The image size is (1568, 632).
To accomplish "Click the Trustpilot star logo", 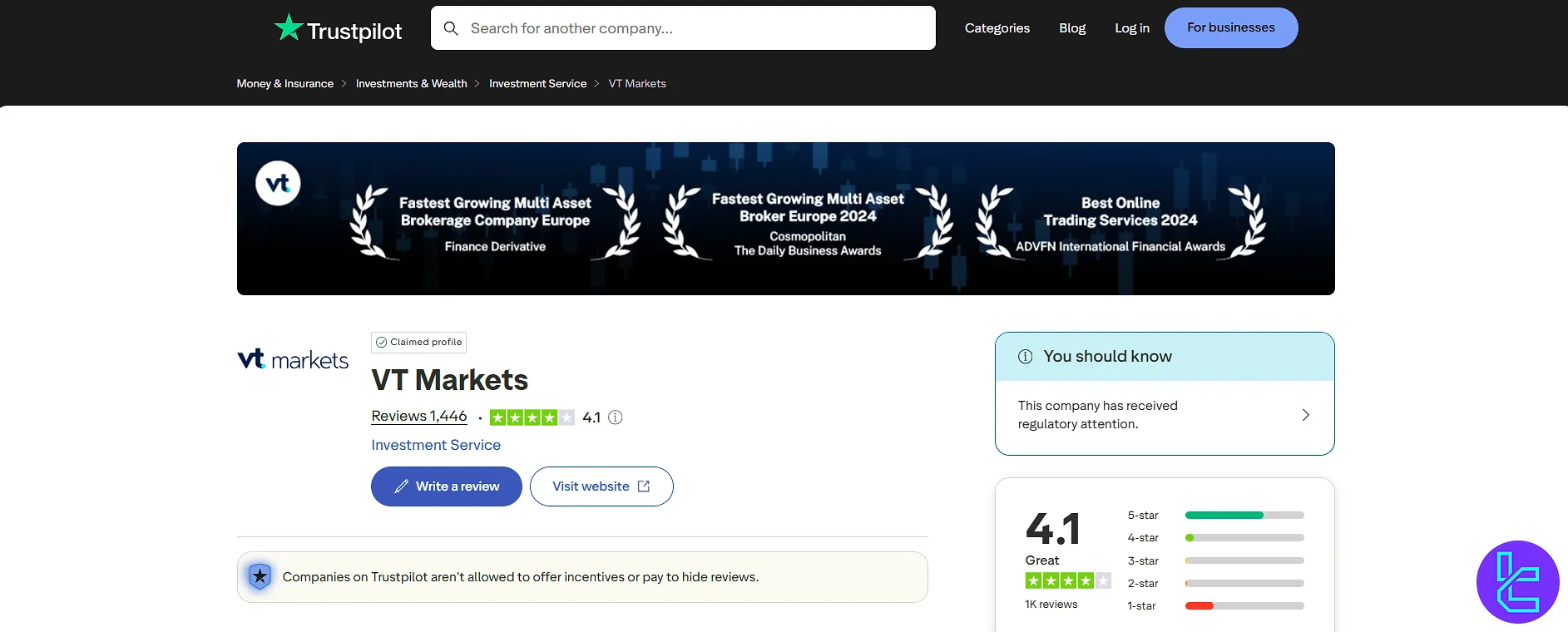I will [289, 28].
